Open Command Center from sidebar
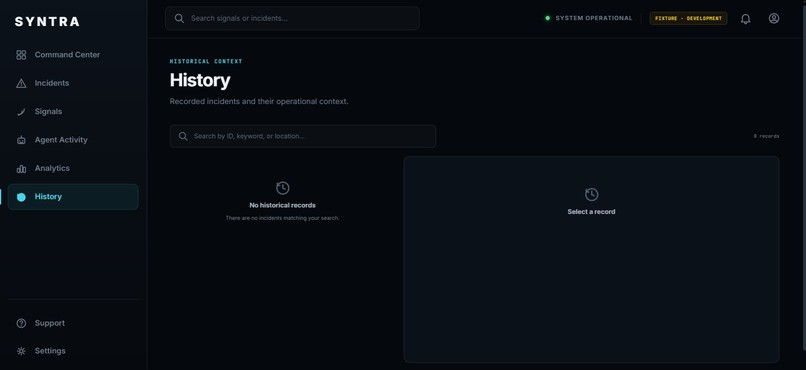 73,55
